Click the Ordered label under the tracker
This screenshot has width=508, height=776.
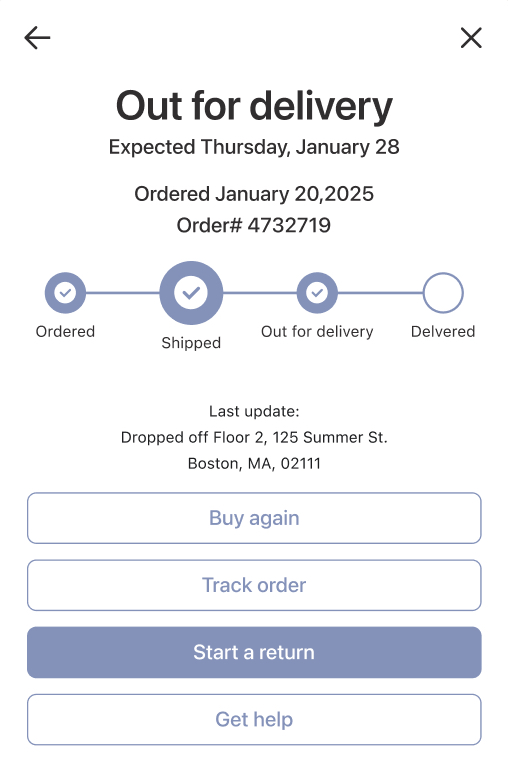pyautogui.click(x=65, y=332)
